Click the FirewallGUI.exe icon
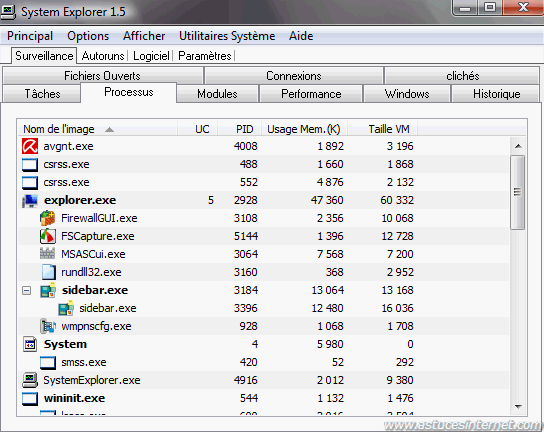Screen dimensions: 544x432 pyautogui.click(x=48, y=218)
